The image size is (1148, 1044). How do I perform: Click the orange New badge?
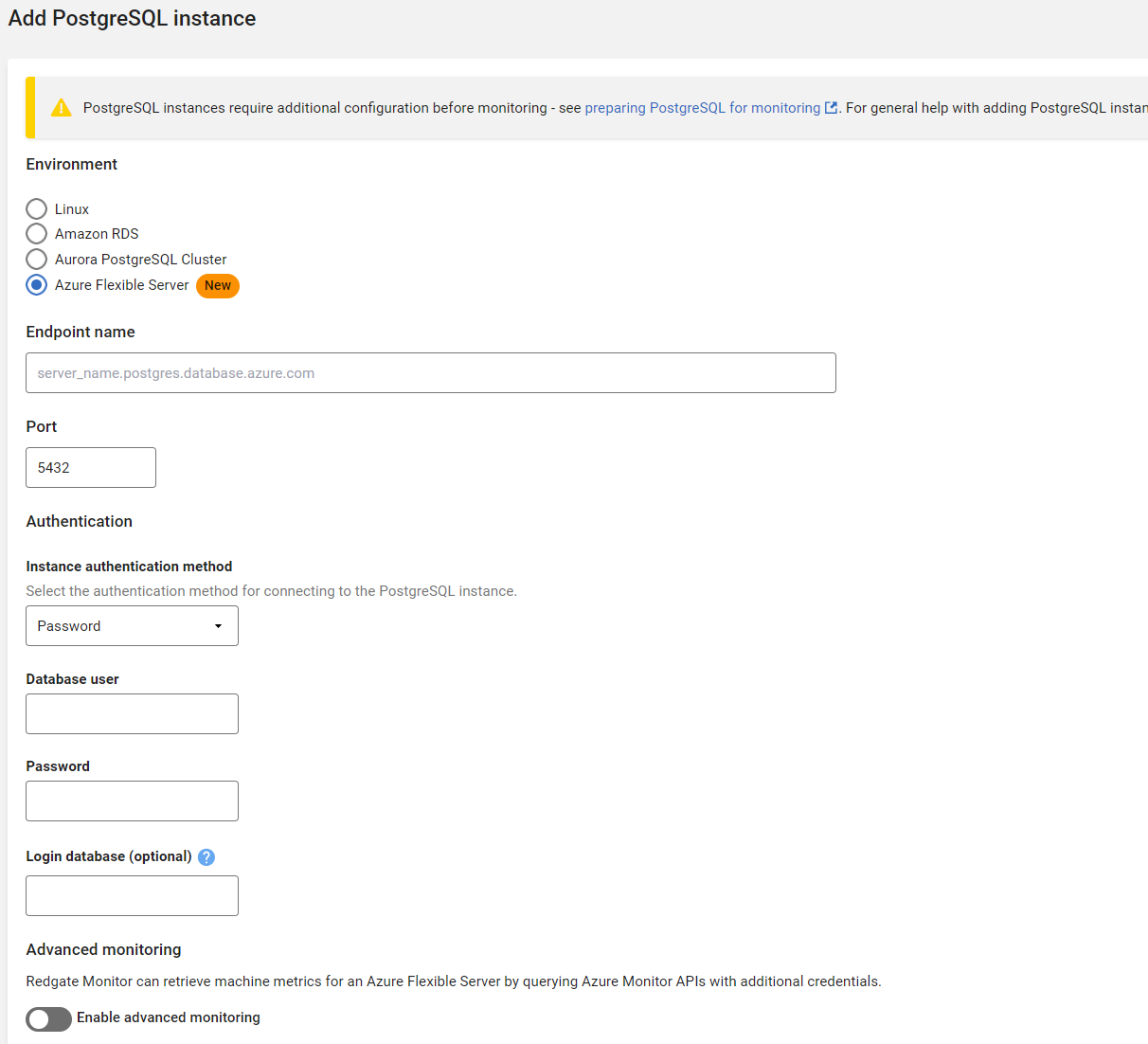(218, 286)
